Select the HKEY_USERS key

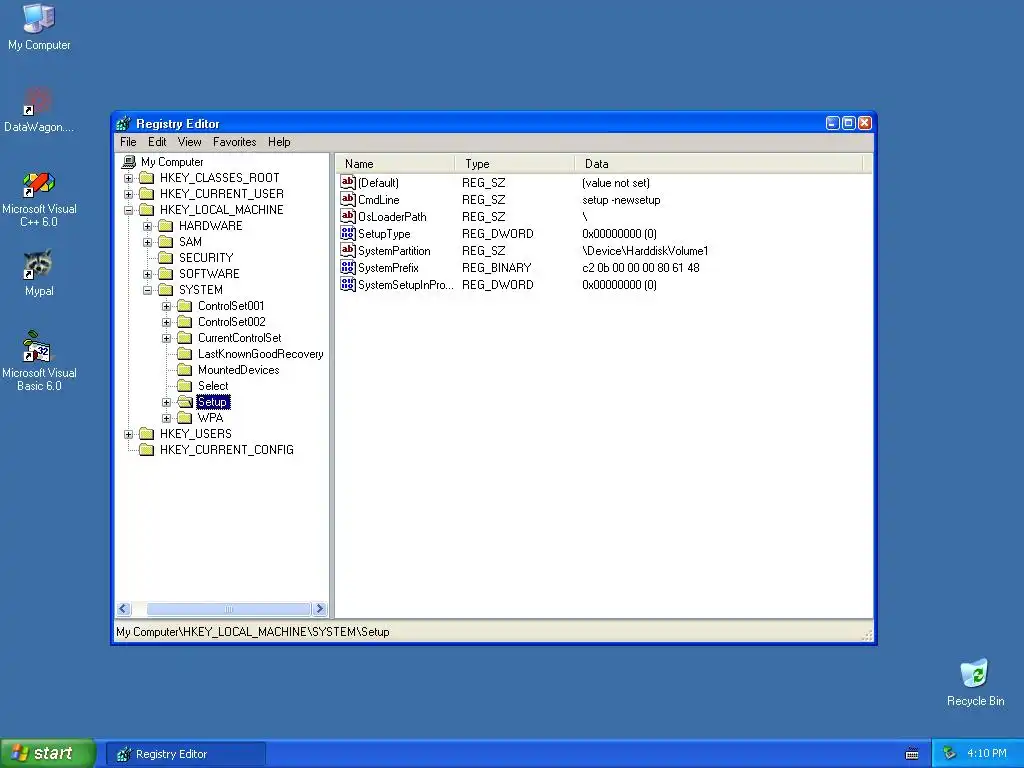(x=195, y=434)
